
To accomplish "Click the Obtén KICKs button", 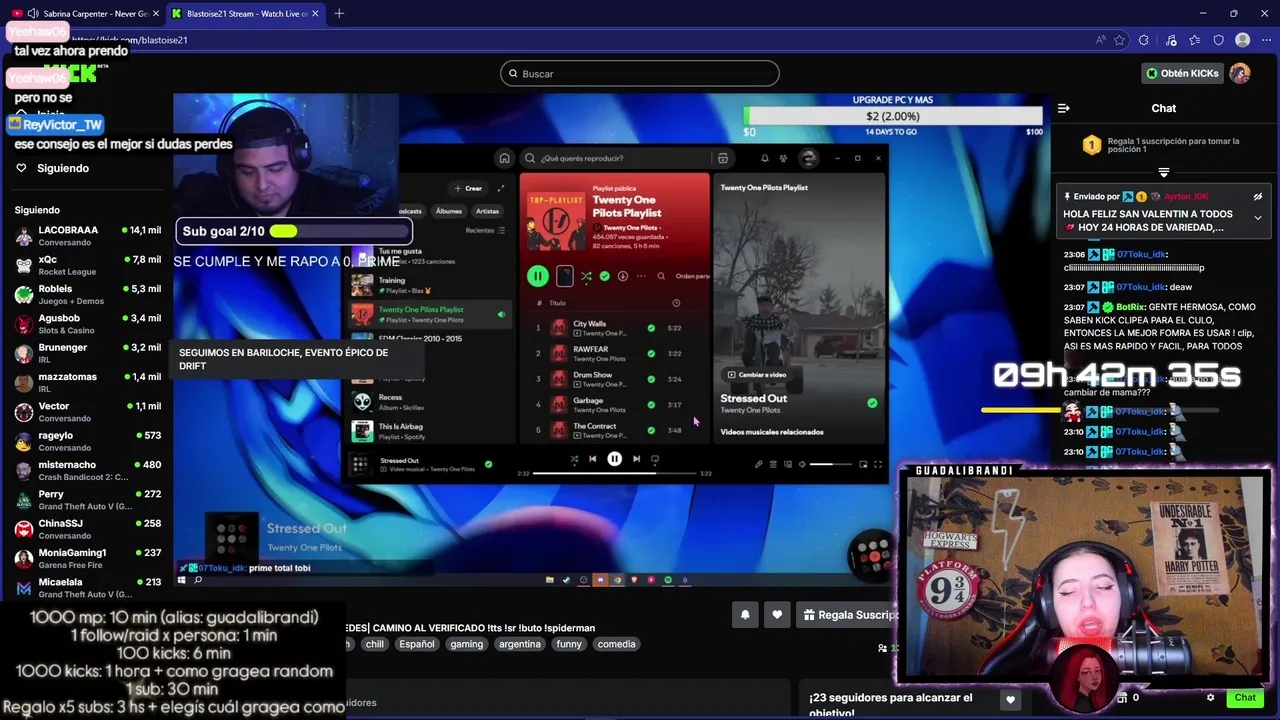I will [1183, 73].
